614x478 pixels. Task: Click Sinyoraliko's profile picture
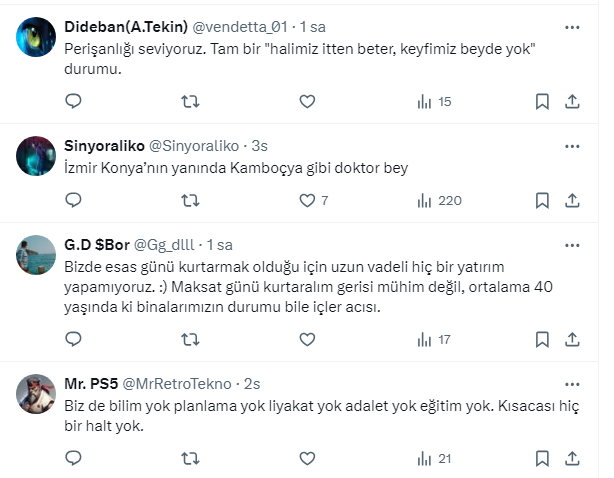click(x=37, y=155)
